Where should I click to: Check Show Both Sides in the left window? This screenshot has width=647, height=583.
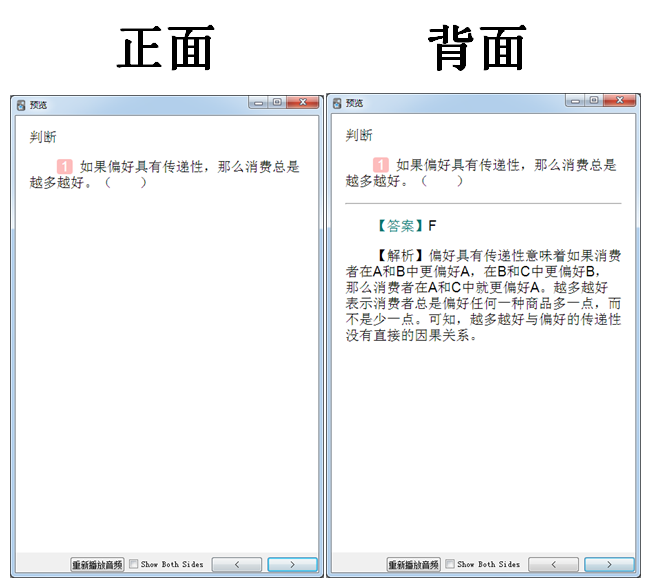point(133,564)
